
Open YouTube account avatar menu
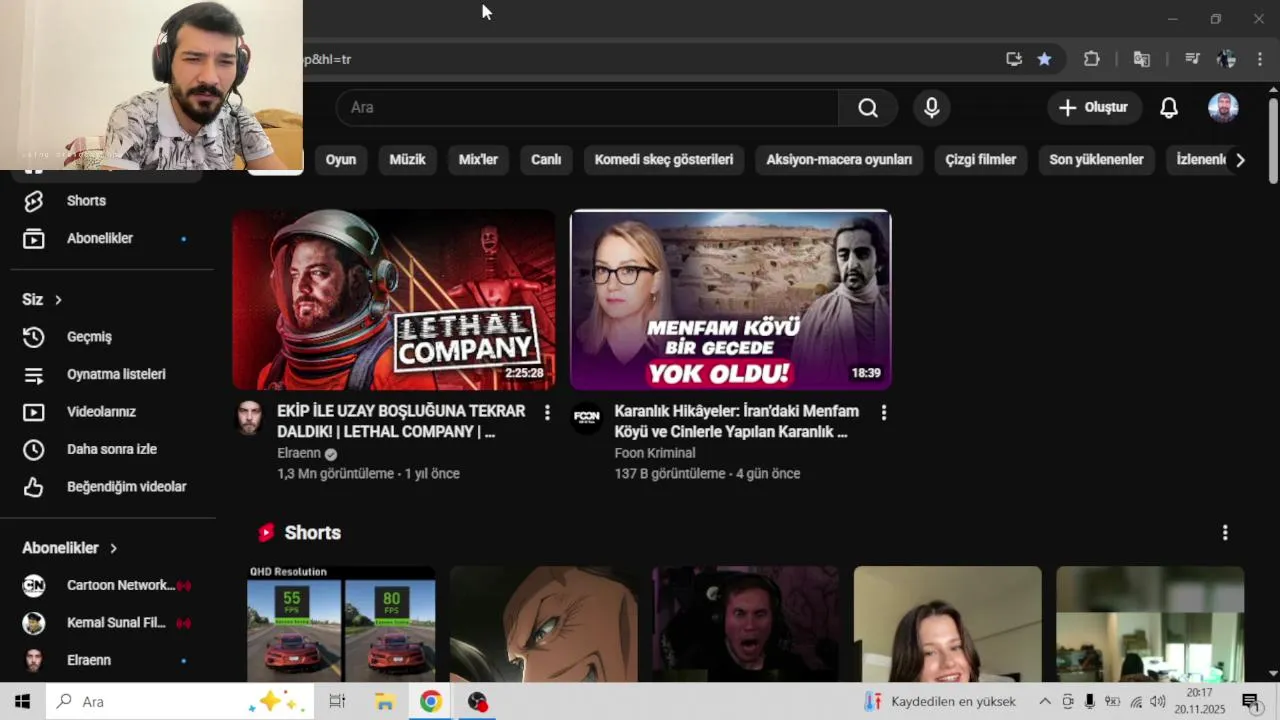1223,108
